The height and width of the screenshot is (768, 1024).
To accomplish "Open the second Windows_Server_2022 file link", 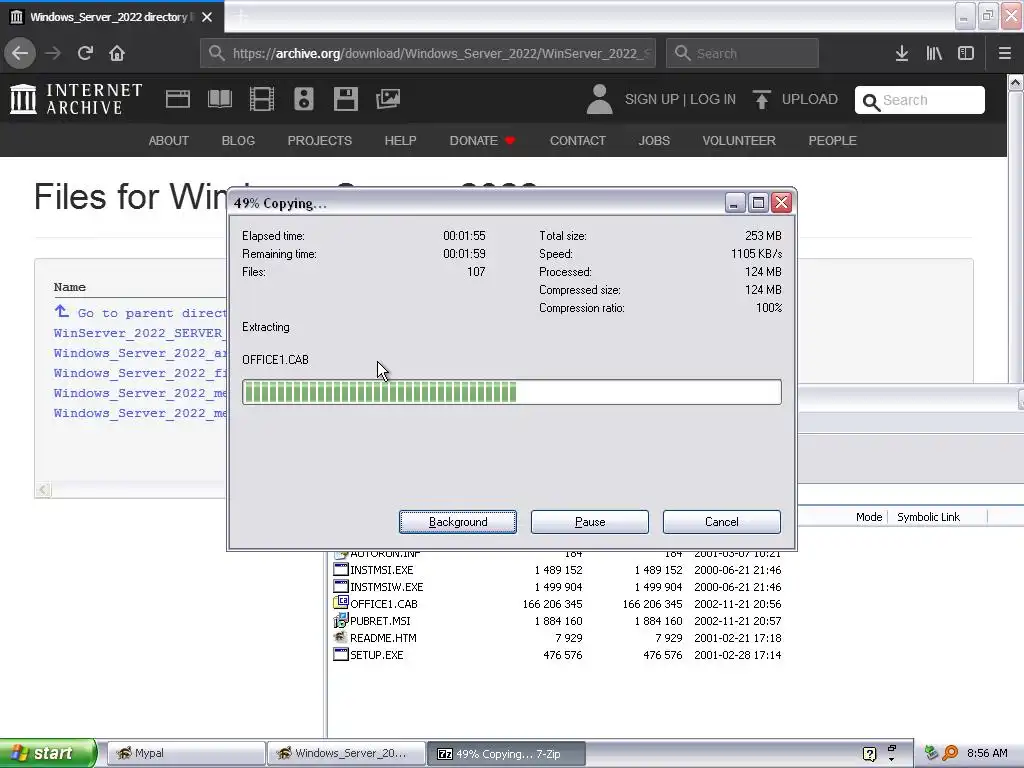I will tap(140, 373).
